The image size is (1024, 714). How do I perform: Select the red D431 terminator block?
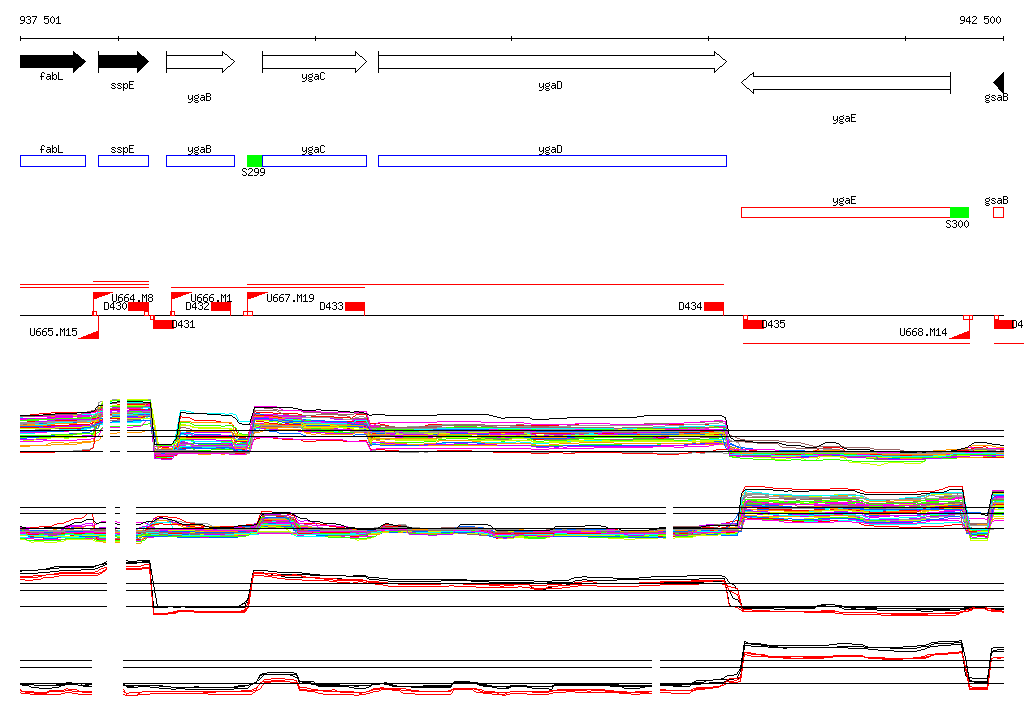pyautogui.click(x=163, y=324)
